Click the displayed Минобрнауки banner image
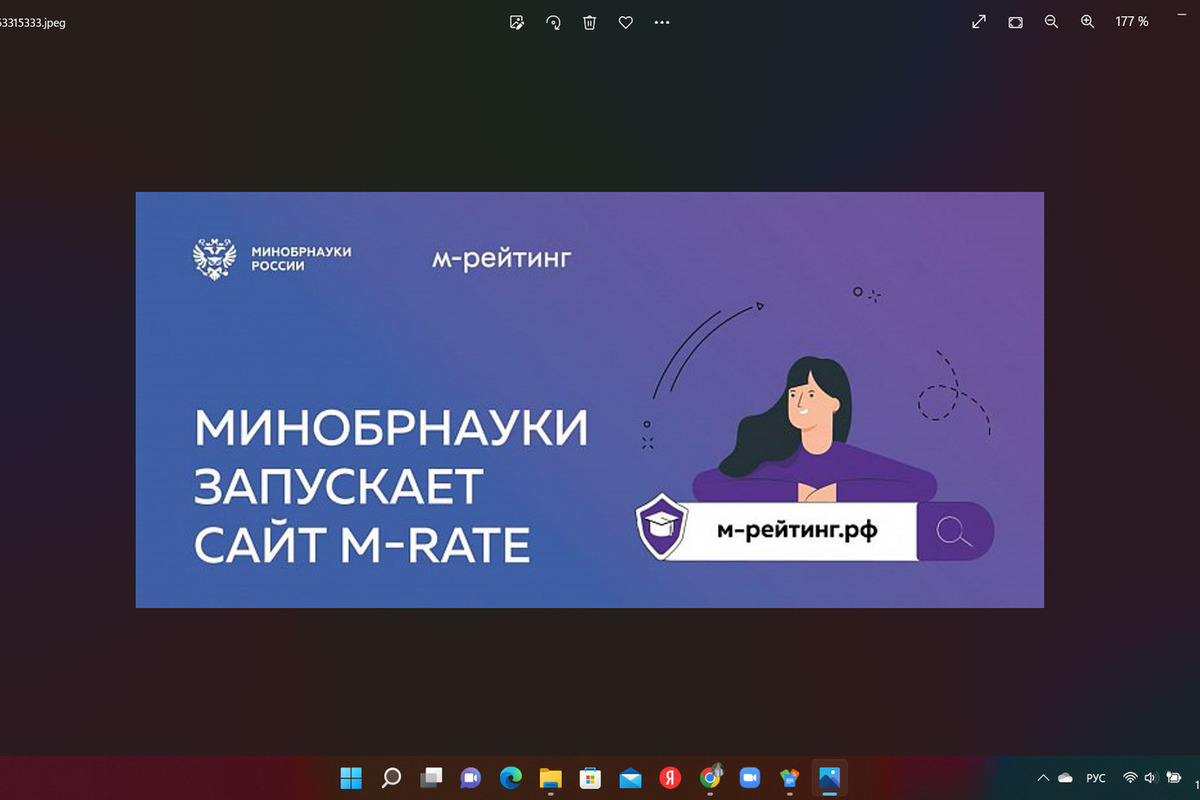Viewport: 1200px width, 800px height. (590, 400)
